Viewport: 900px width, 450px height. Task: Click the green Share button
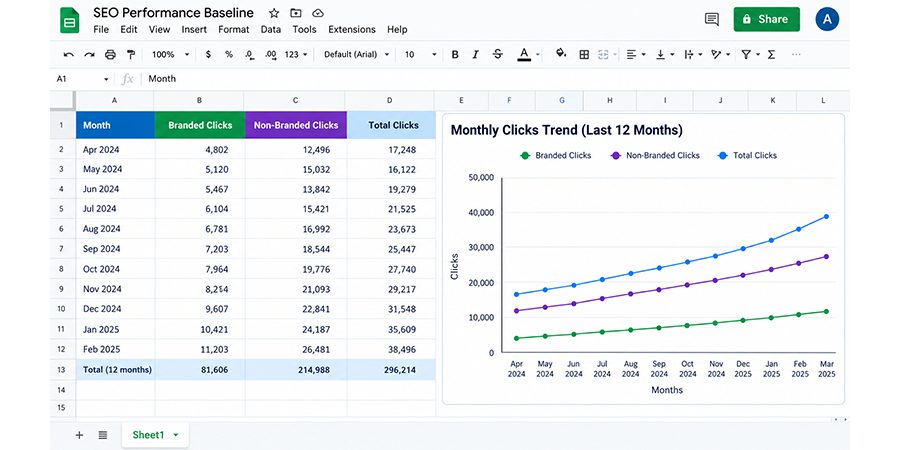(767, 19)
